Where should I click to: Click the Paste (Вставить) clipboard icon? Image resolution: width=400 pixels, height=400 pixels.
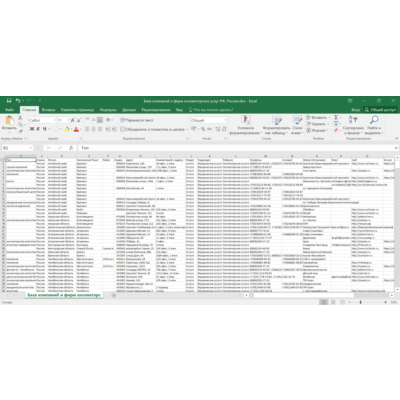[9, 120]
